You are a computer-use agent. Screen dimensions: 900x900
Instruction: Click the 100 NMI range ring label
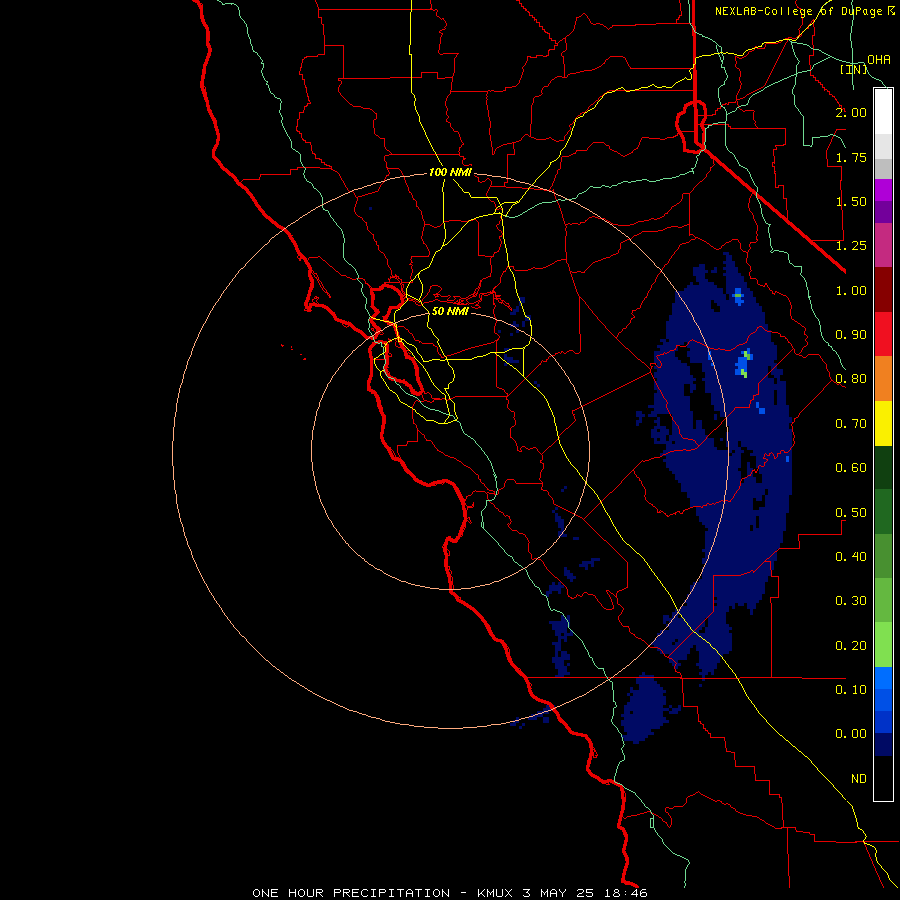tap(450, 172)
